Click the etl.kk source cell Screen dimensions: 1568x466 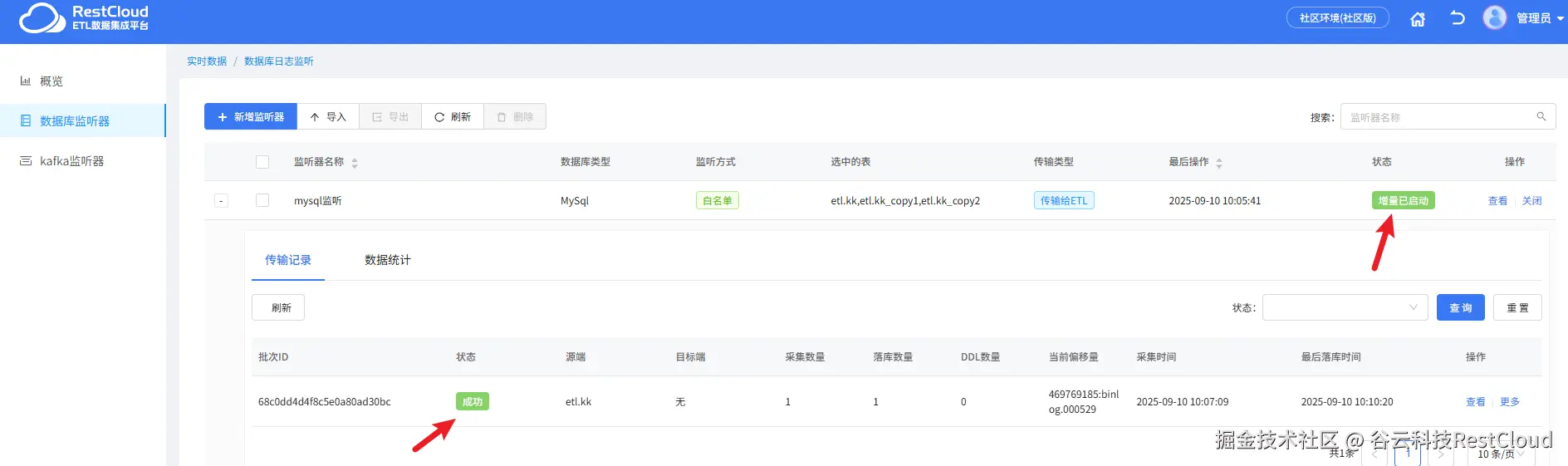[x=579, y=402]
